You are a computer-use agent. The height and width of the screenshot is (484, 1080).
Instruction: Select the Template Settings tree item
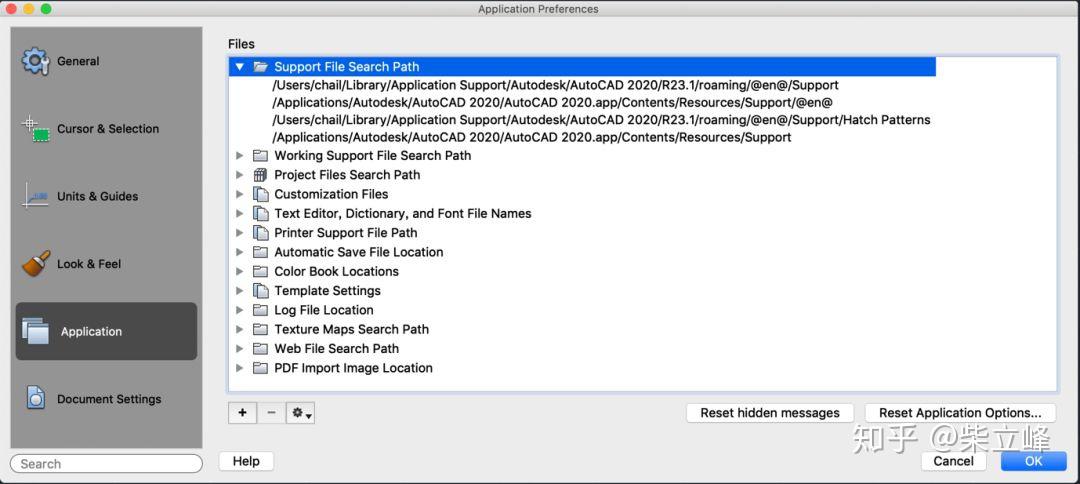[x=327, y=291]
